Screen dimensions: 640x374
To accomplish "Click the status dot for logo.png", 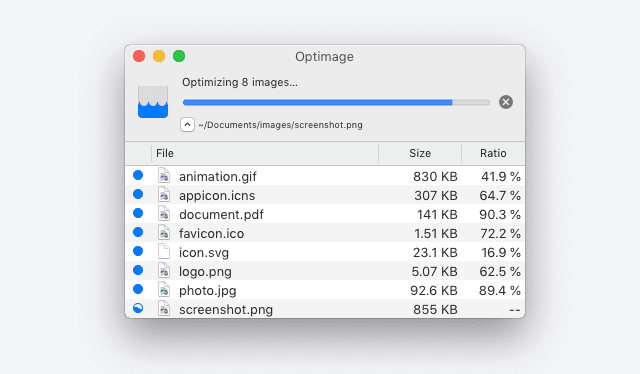I will click(x=138, y=270).
